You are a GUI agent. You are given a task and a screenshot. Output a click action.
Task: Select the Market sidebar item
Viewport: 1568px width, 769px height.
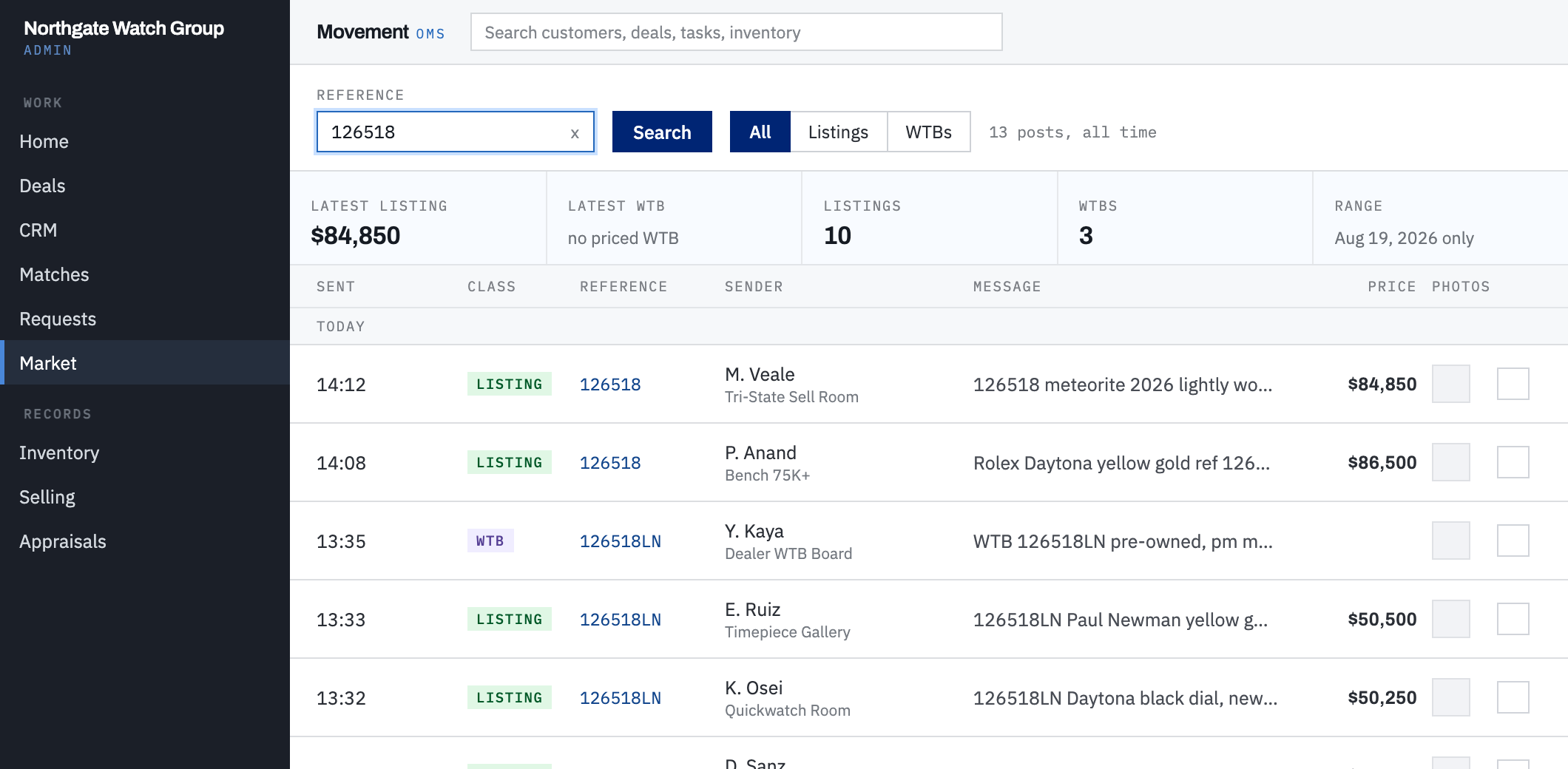(145, 362)
